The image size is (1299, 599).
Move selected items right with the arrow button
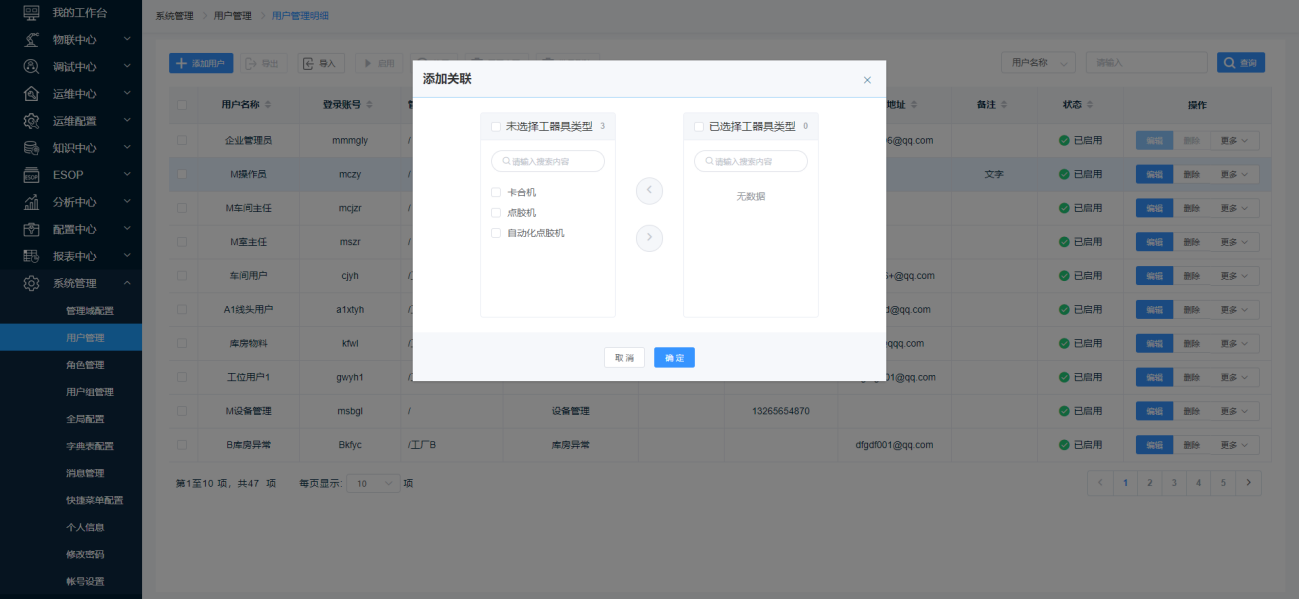click(x=649, y=238)
